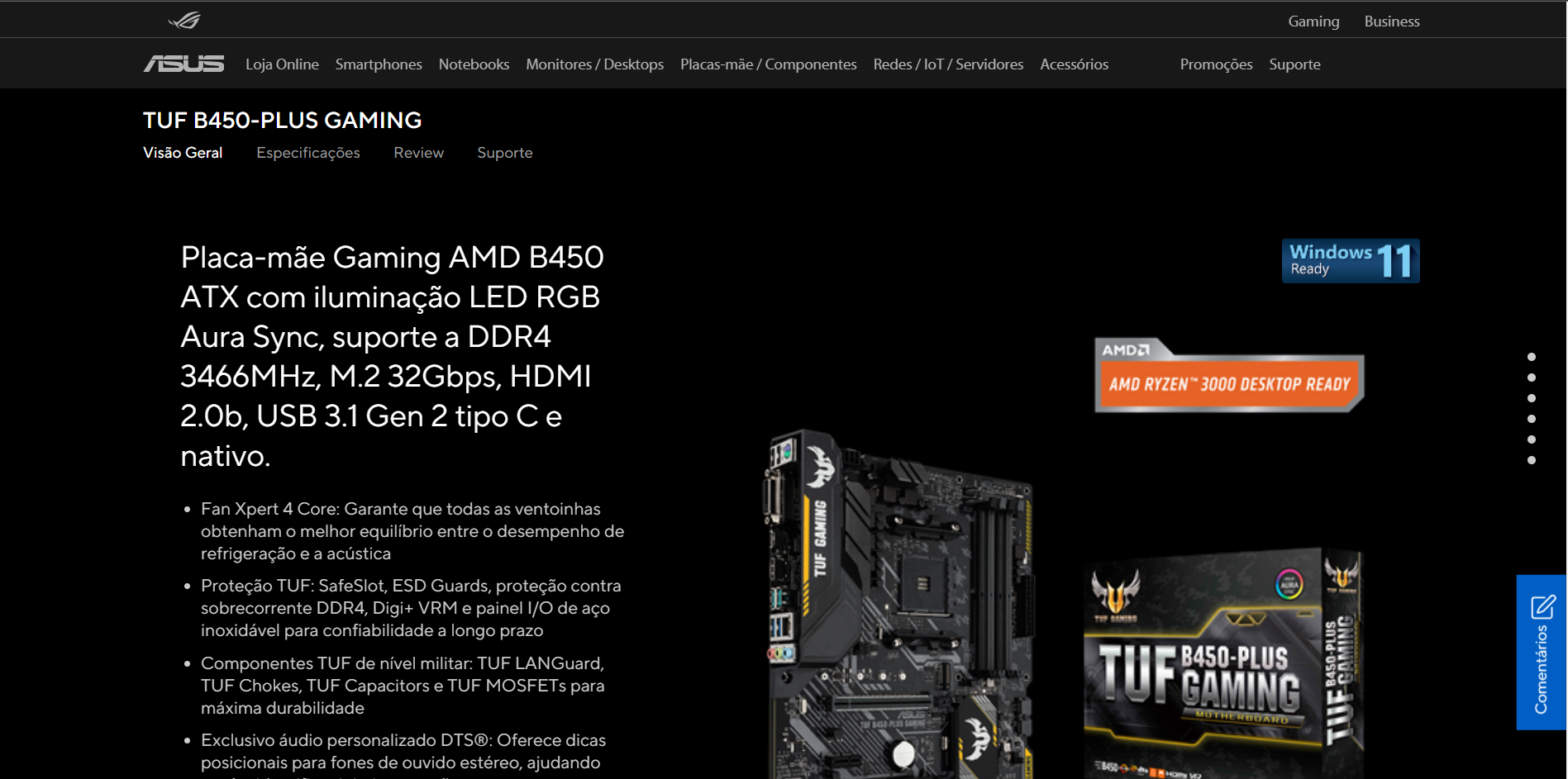The width and height of the screenshot is (1568, 779).
Task: Open Redes / IoT / Servidores menu
Action: [x=948, y=64]
